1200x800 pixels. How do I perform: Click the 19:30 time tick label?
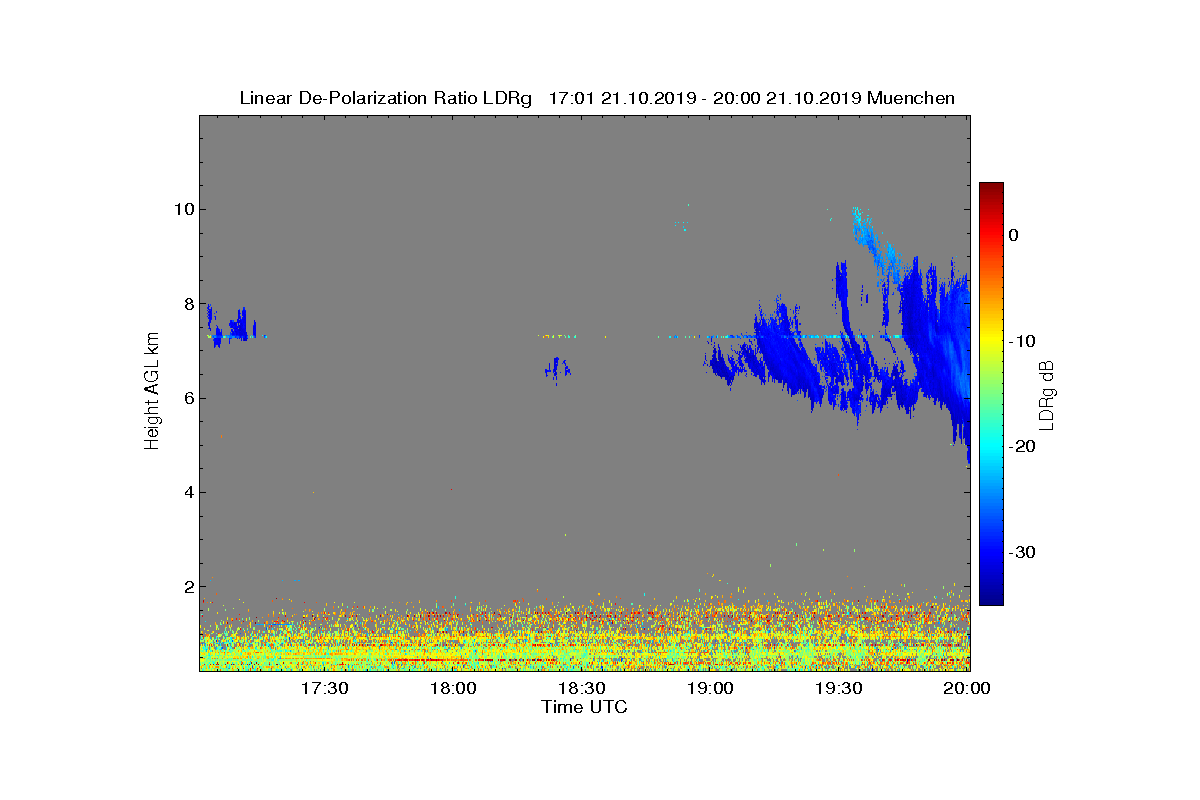click(x=839, y=689)
